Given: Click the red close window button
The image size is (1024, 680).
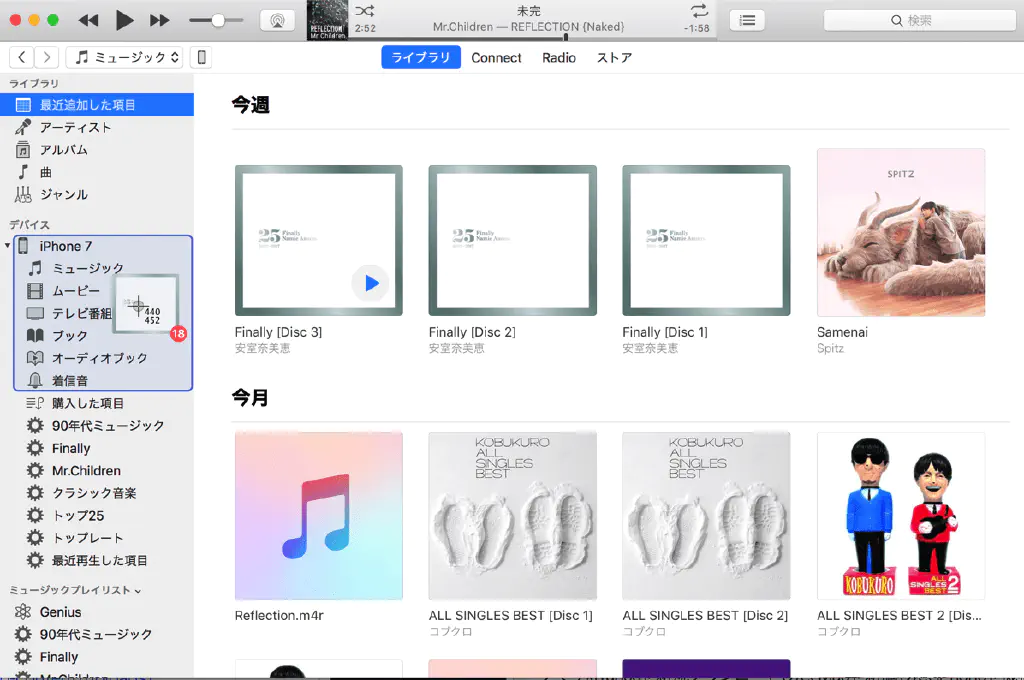Looking at the screenshot, I should [x=15, y=20].
